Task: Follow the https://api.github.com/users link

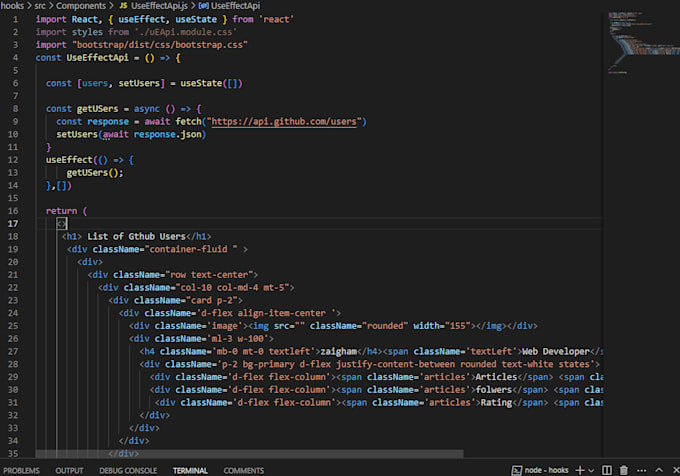Action: pos(284,121)
